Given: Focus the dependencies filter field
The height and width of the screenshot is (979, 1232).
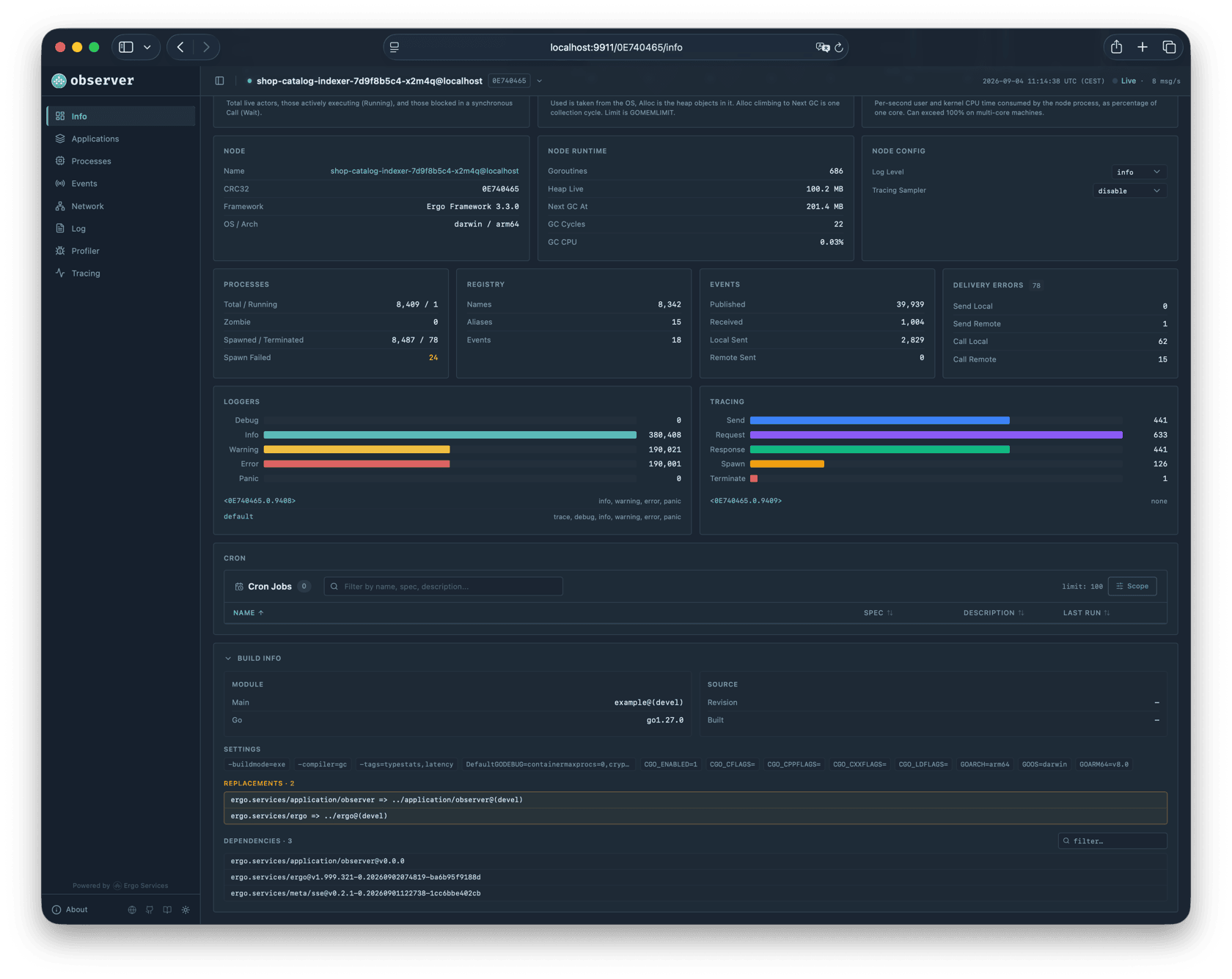Looking at the screenshot, I should coord(1112,841).
